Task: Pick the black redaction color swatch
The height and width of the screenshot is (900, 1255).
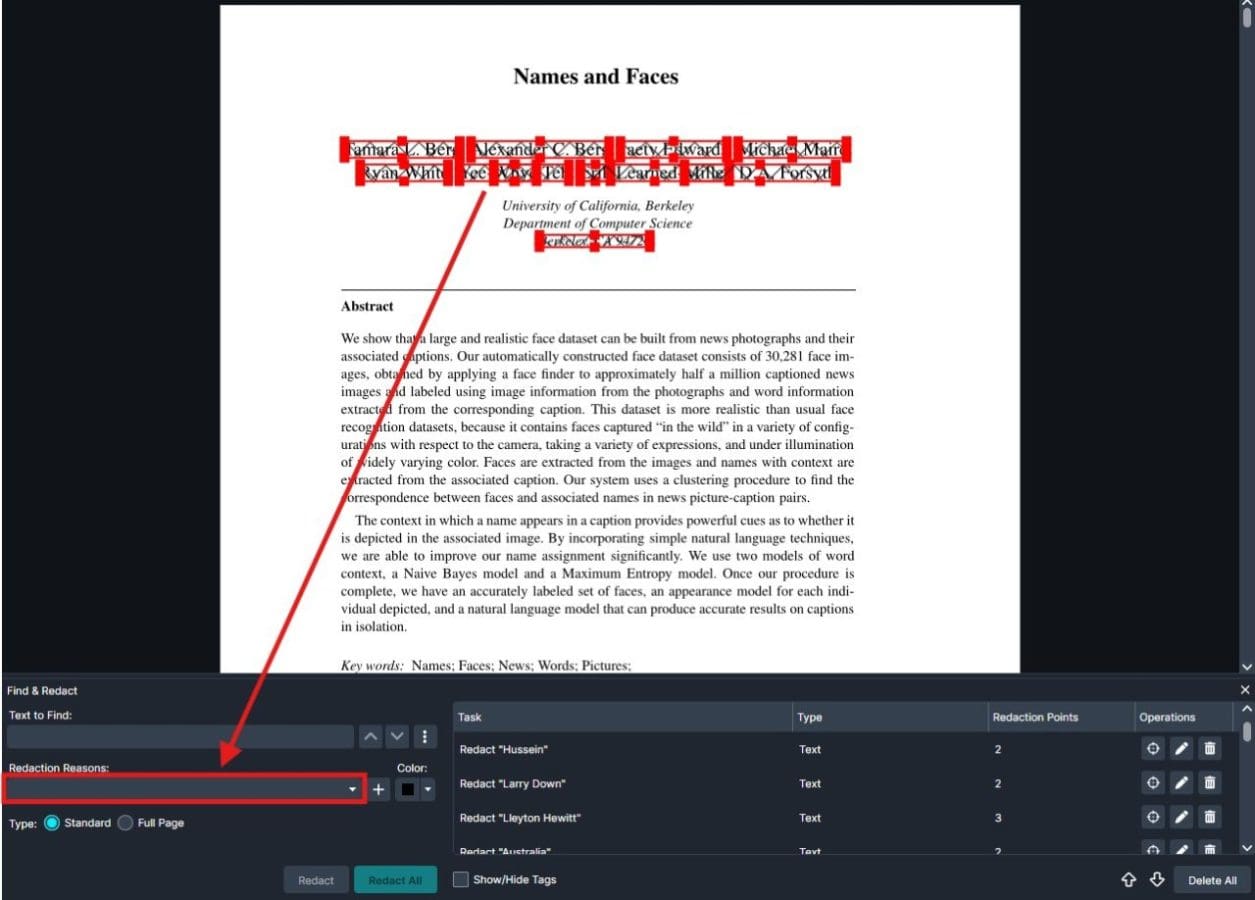Action: tap(410, 789)
